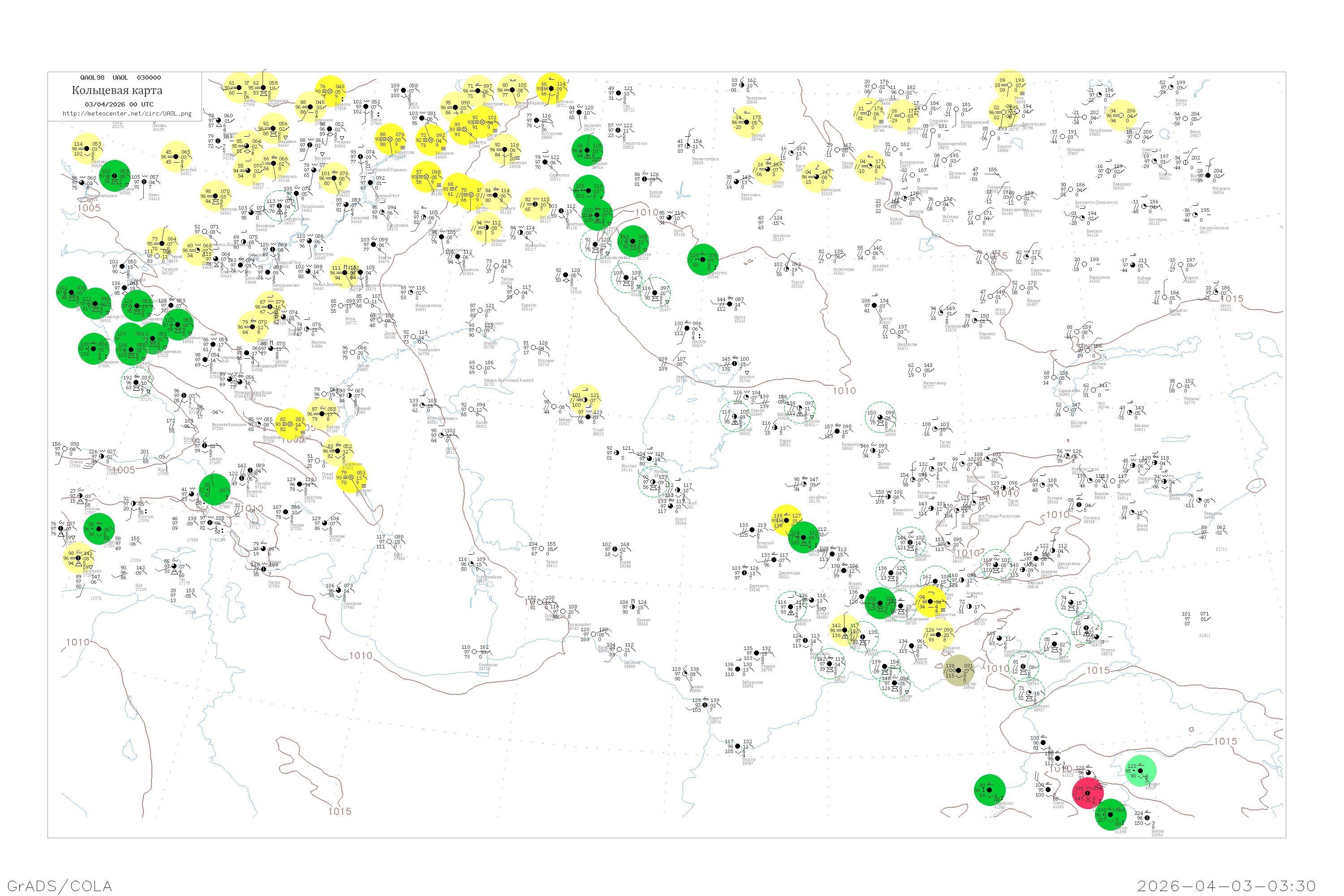Click the 03/04/2026 00 UTC date text
The width and height of the screenshot is (1344, 896).
(119, 104)
